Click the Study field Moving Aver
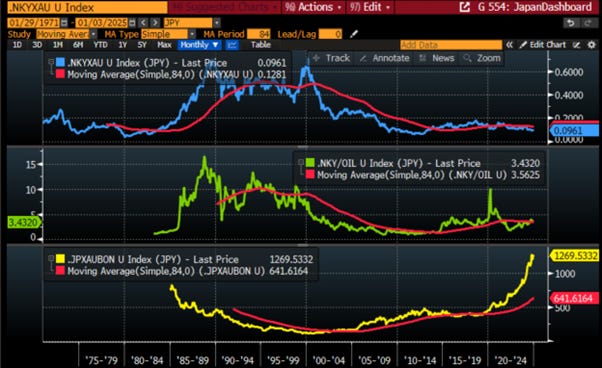This screenshot has width=602, height=368. tap(63, 34)
